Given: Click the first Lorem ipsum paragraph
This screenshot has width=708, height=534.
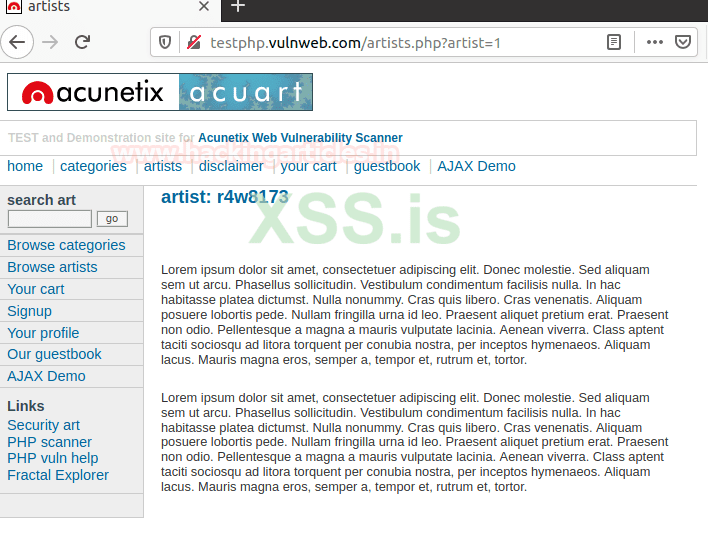Looking at the screenshot, I should [x=415, y=315].
